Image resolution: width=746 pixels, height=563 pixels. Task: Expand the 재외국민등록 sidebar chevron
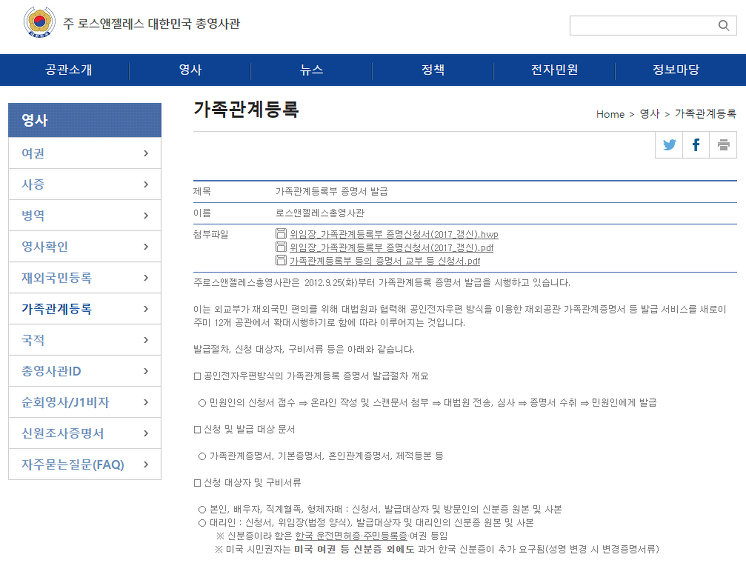click(146, 277)
